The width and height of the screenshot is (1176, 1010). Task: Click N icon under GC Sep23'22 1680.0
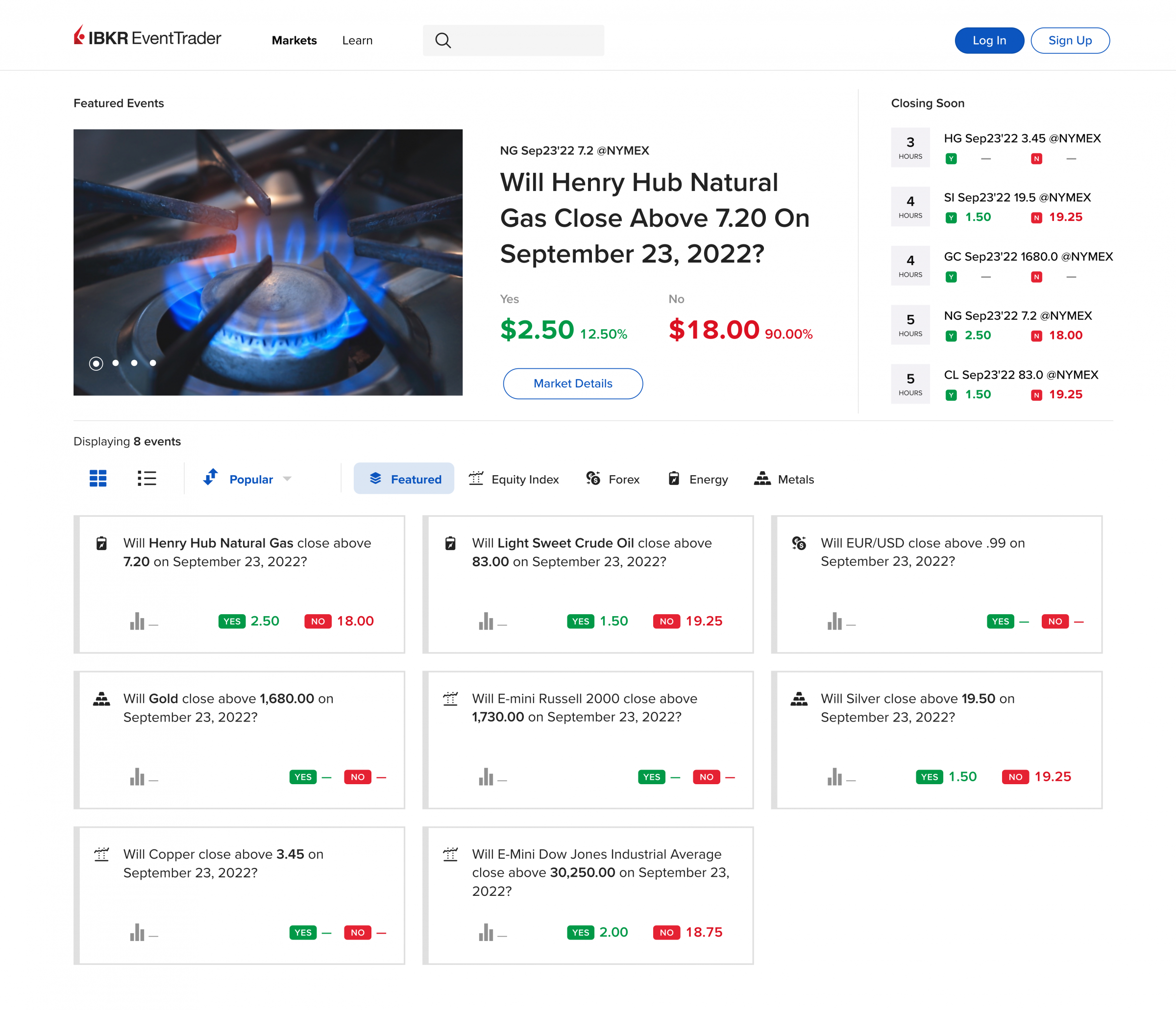(x=1036, y=277)
